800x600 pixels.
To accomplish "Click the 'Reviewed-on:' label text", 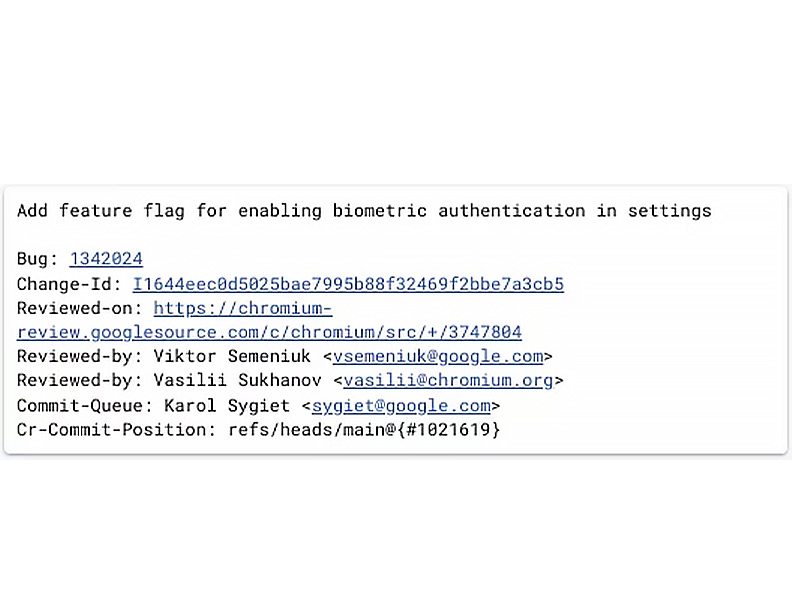I will click(x=80, y=308).
